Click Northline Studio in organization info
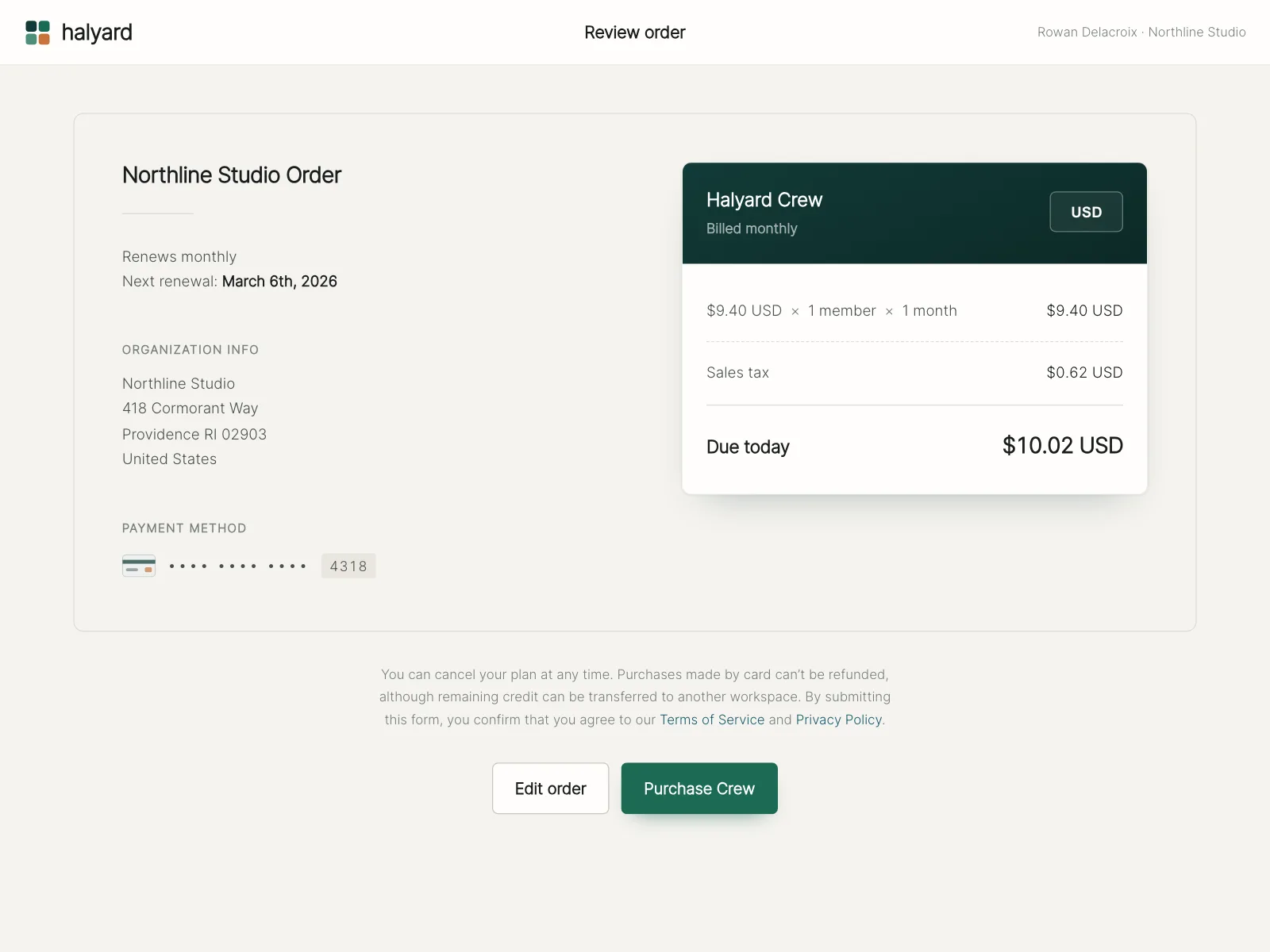This screenshot has height=952, width=1270. 179,384
